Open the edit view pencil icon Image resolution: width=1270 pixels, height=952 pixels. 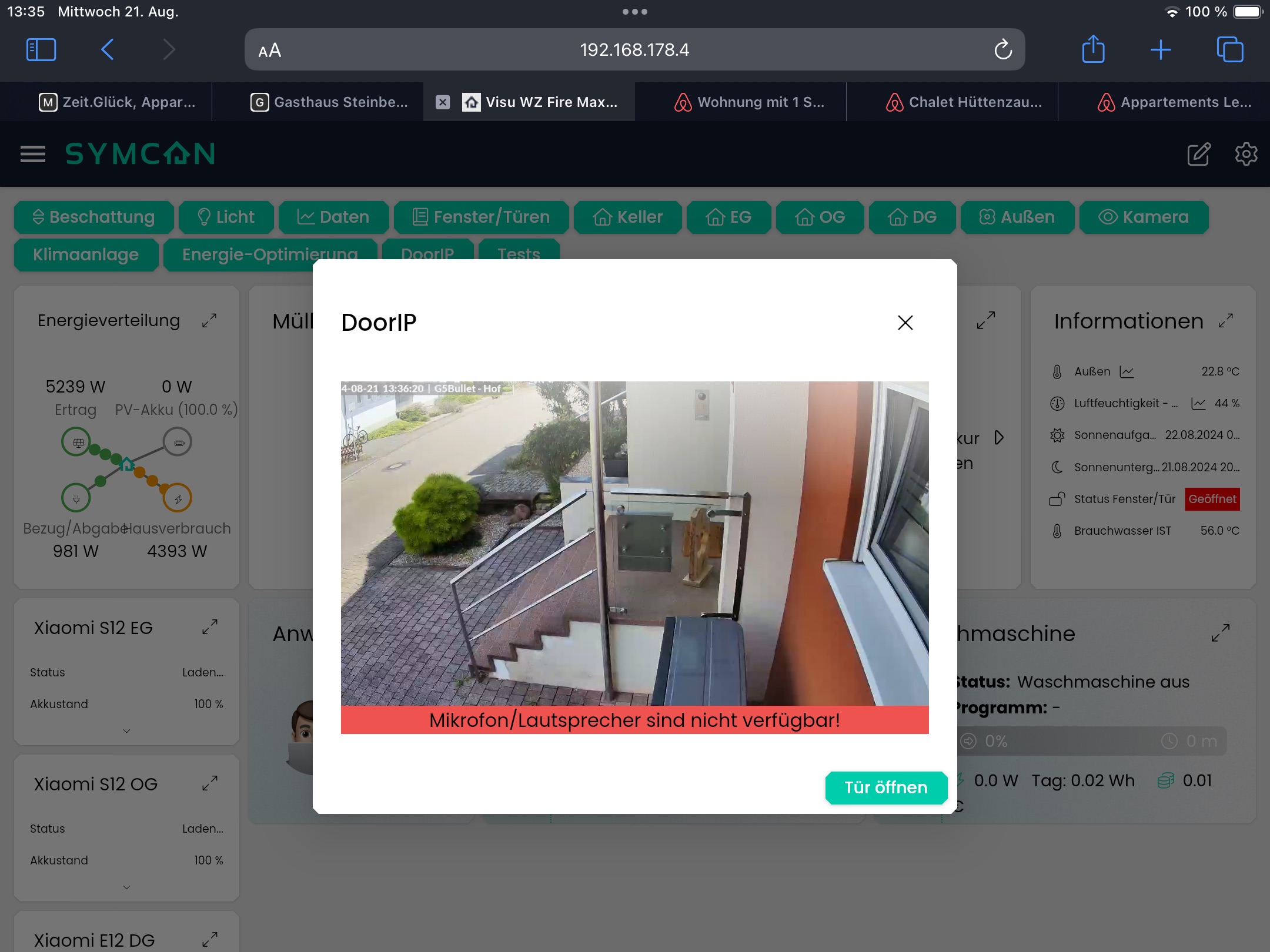(1198, 154)
